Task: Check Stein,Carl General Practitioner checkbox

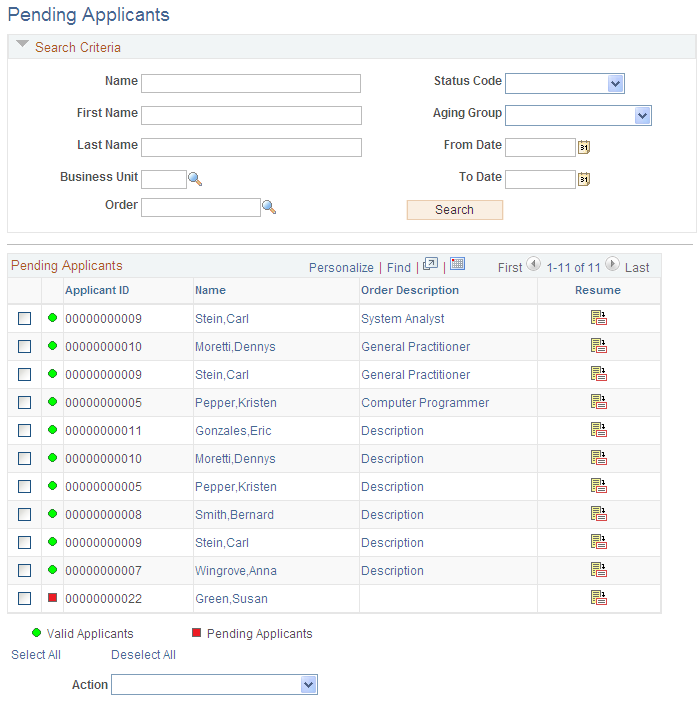Action: click(24, 375)
